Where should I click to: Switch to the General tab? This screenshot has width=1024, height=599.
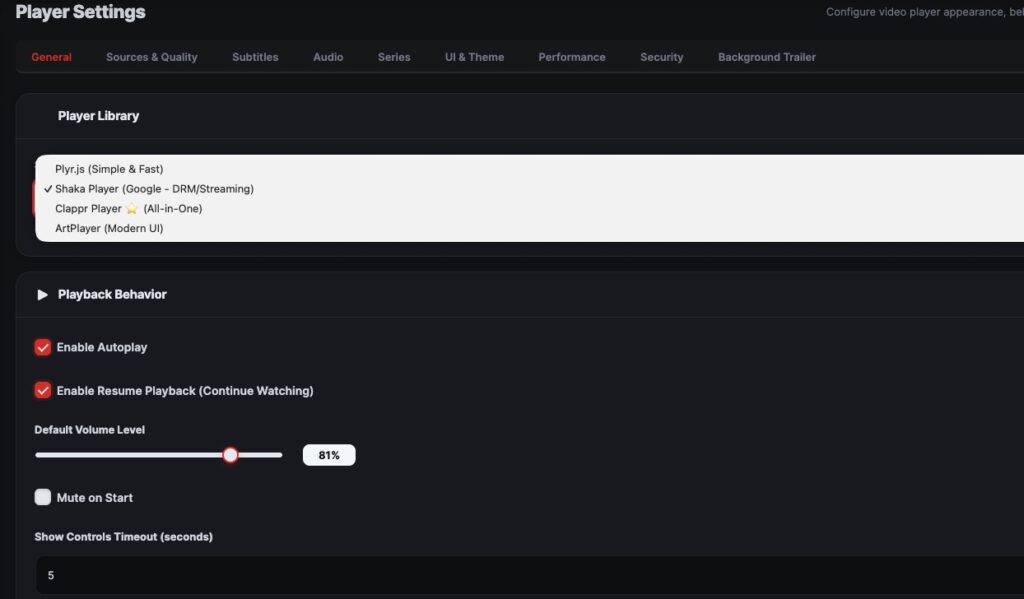(x=51, y=57)
